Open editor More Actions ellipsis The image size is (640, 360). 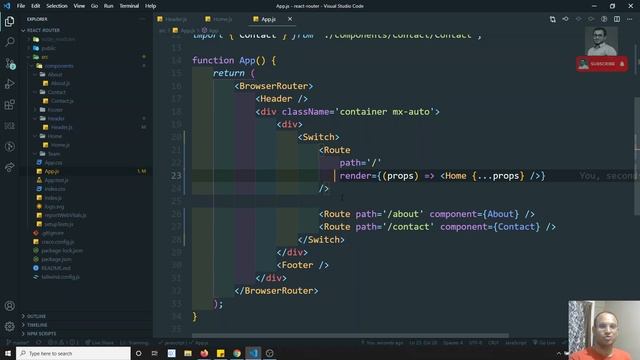tap(629, 19)
